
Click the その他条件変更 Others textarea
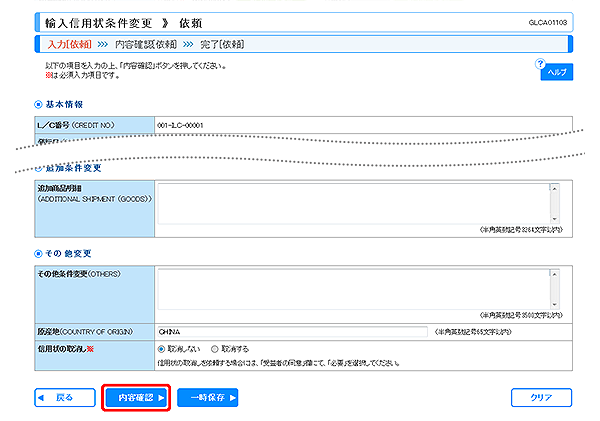click(354, 289)
